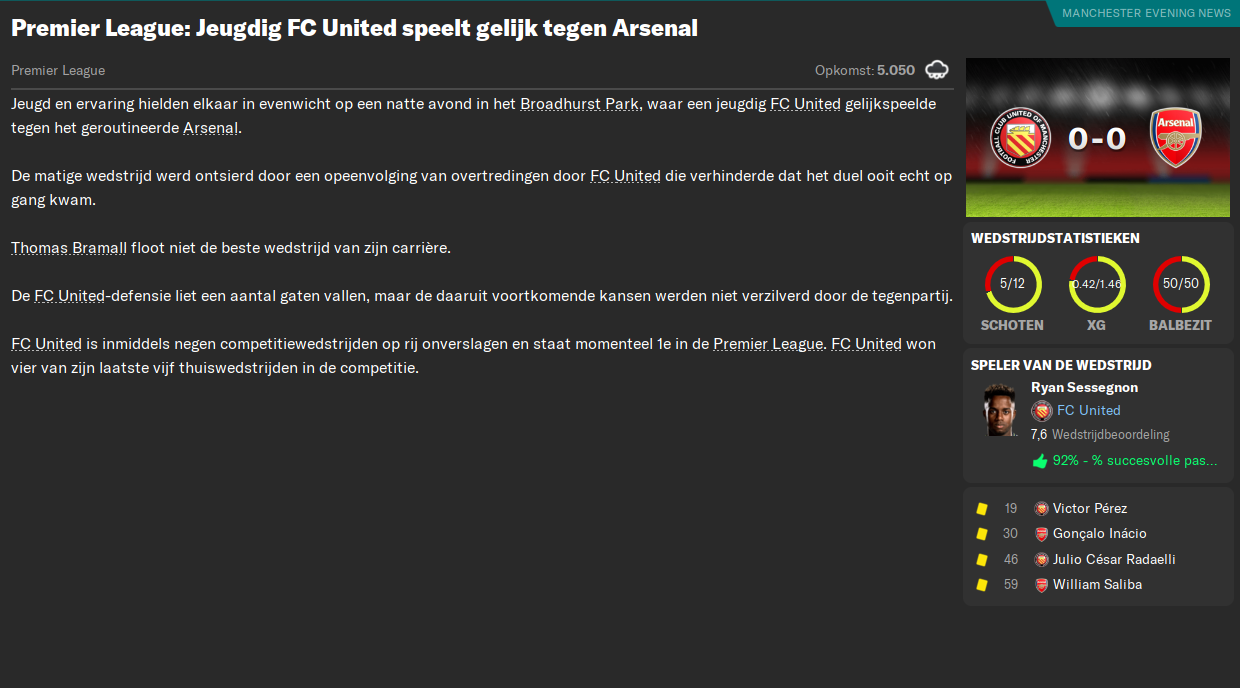Click the 0-0 scoreline display
This screenshot has height=688, width=1240.
(x=1097, y=137)
